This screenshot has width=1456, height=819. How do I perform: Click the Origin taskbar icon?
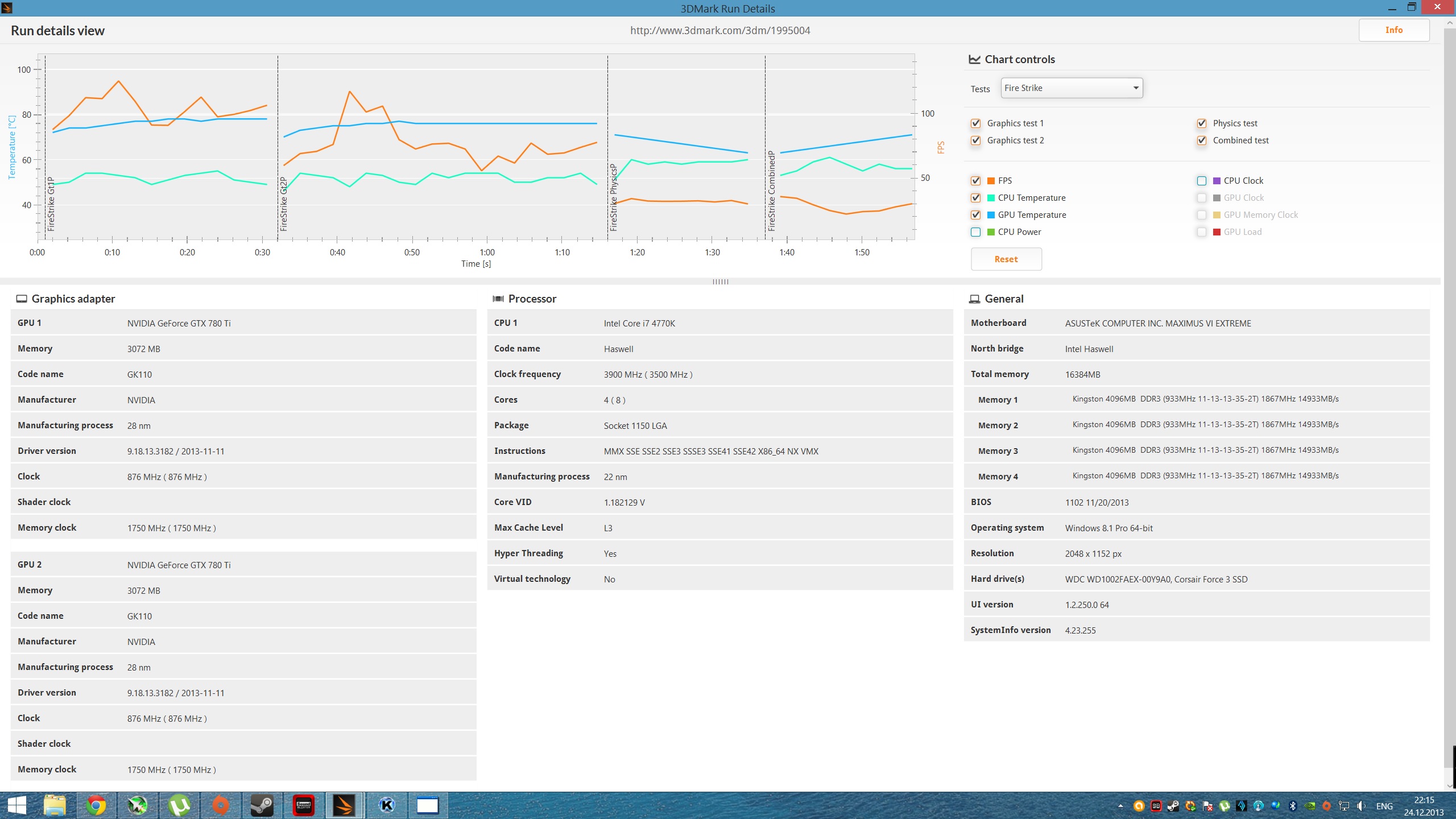tap(221, 805)
